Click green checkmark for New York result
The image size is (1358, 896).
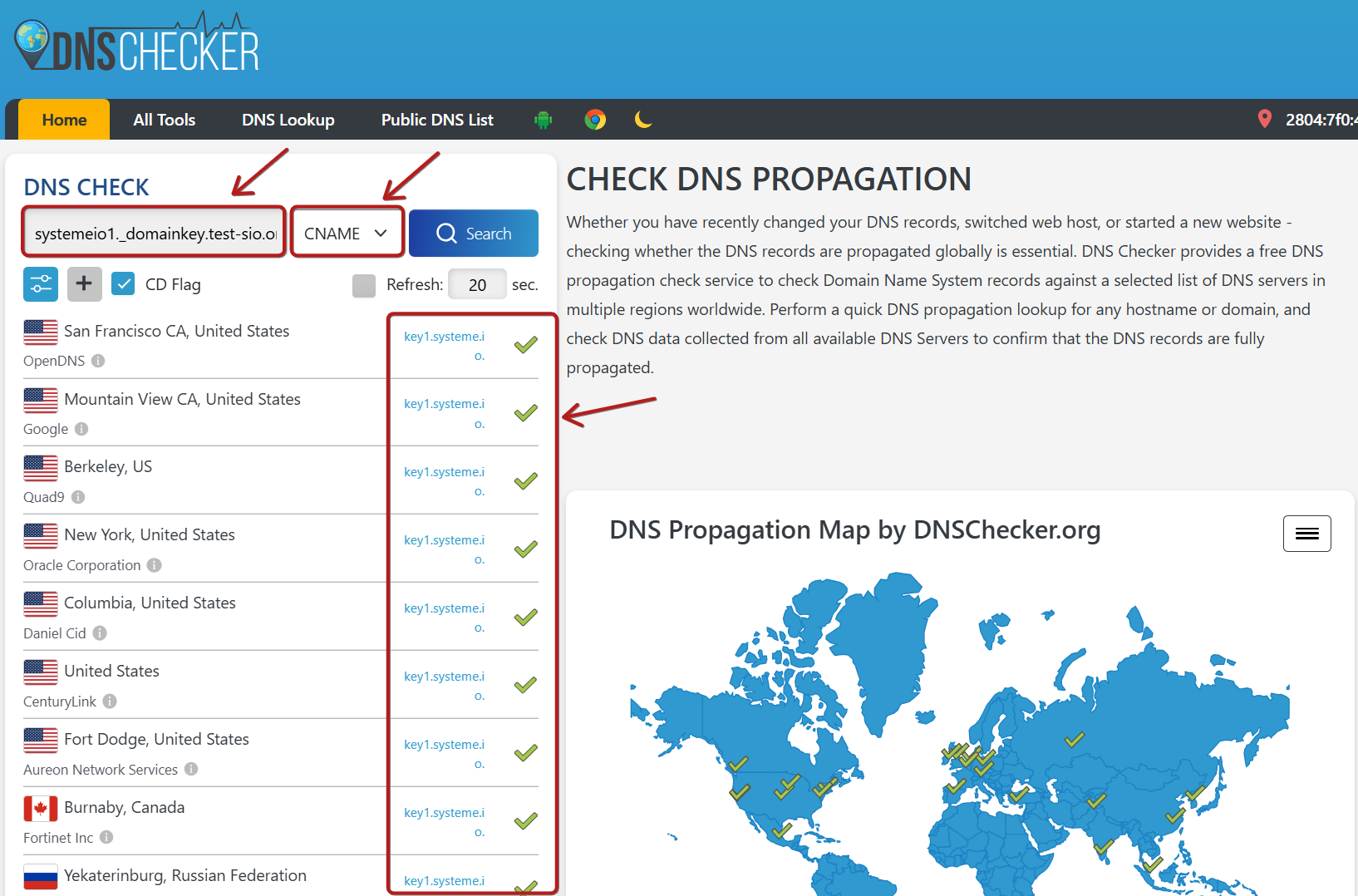point(525,549)
